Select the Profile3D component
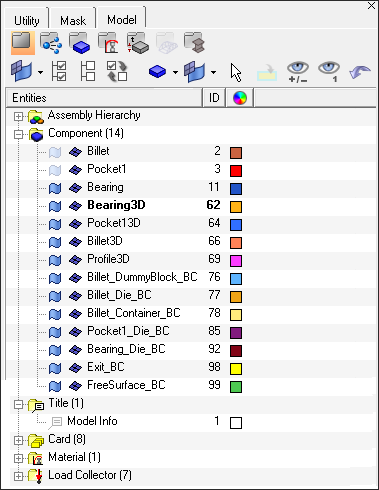This screenshot has height=490, width=379. pyautogui.click(x=108, y=259)
